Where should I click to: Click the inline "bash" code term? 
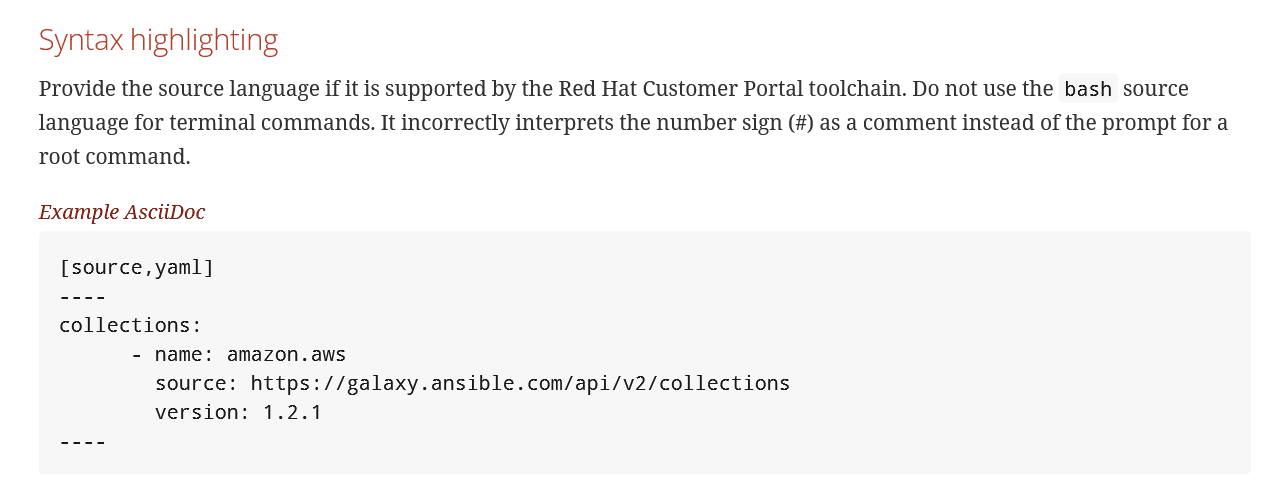tap(1088, 89)
